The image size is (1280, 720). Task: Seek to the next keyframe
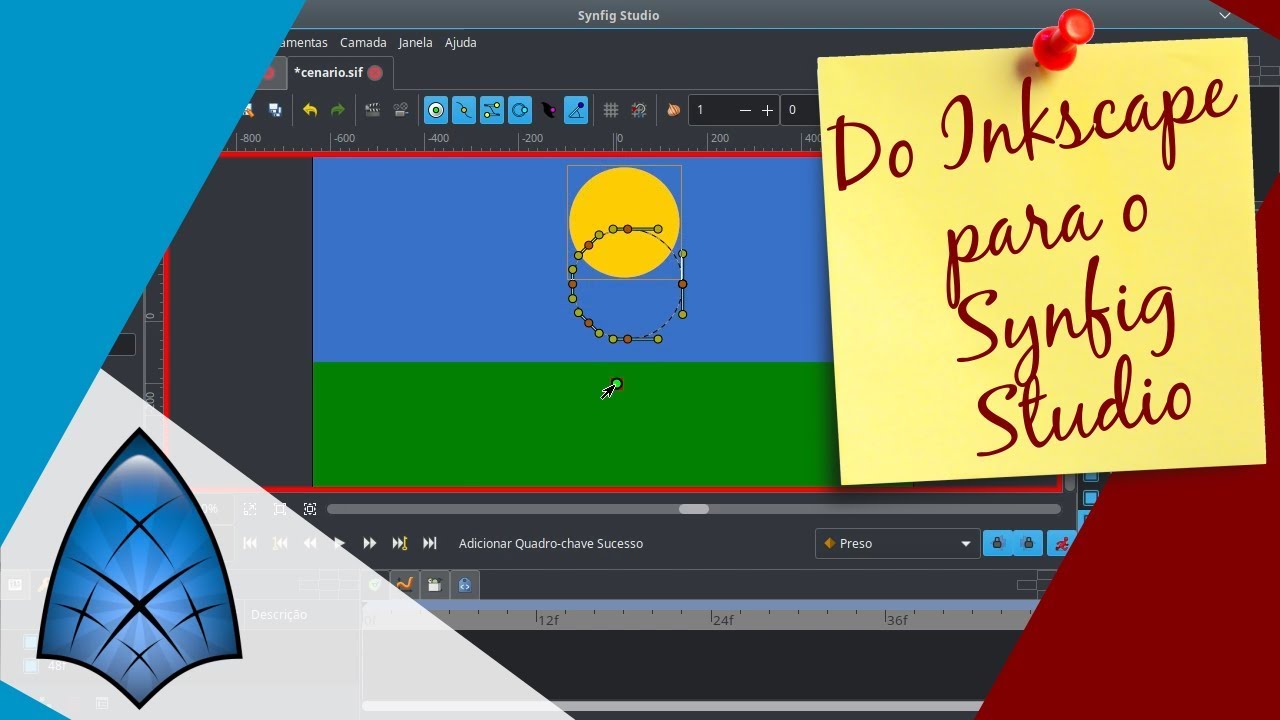click(399, 543)
